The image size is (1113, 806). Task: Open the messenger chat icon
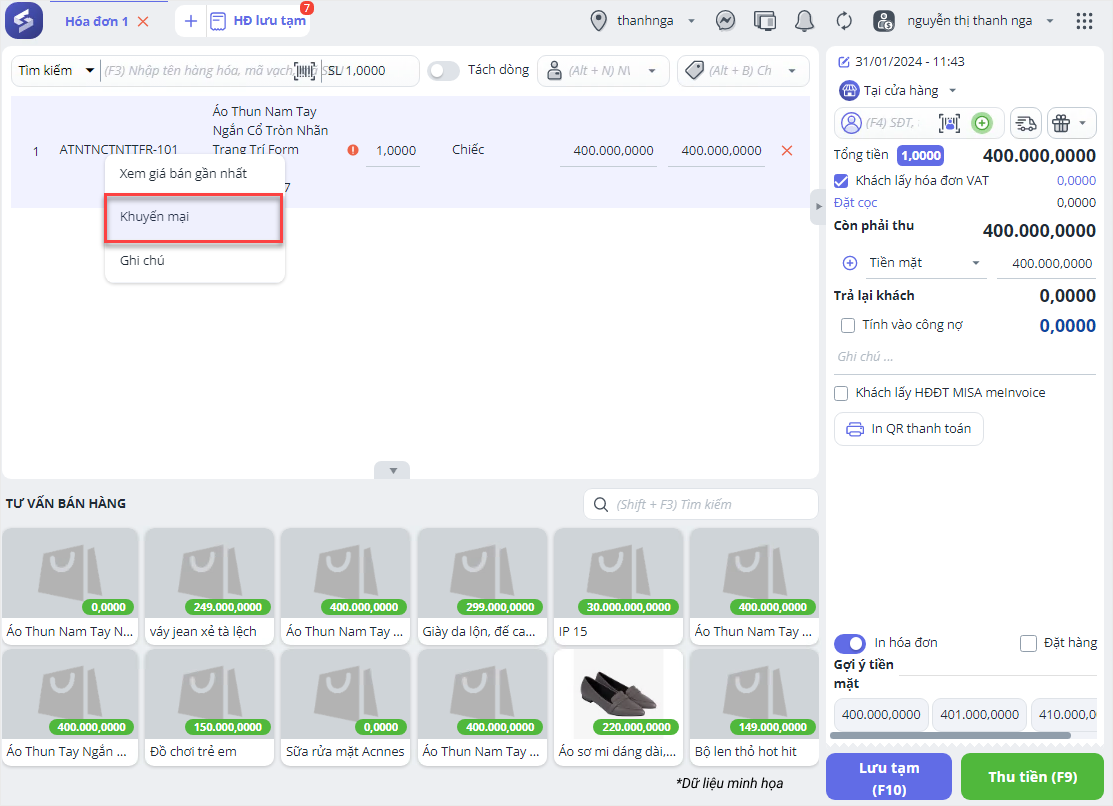[725, 21]
